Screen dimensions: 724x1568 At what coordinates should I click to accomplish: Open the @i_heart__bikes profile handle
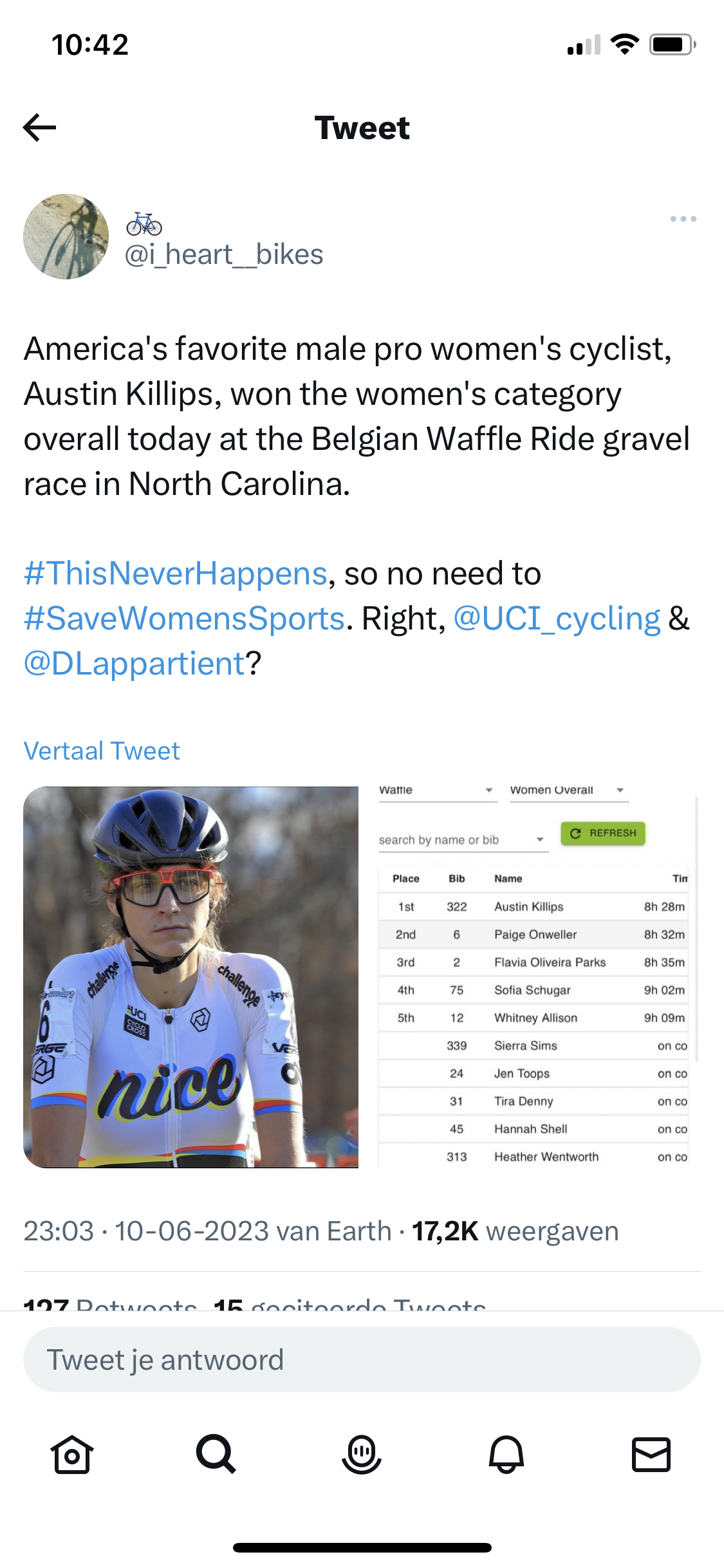[x=224, y=254]
